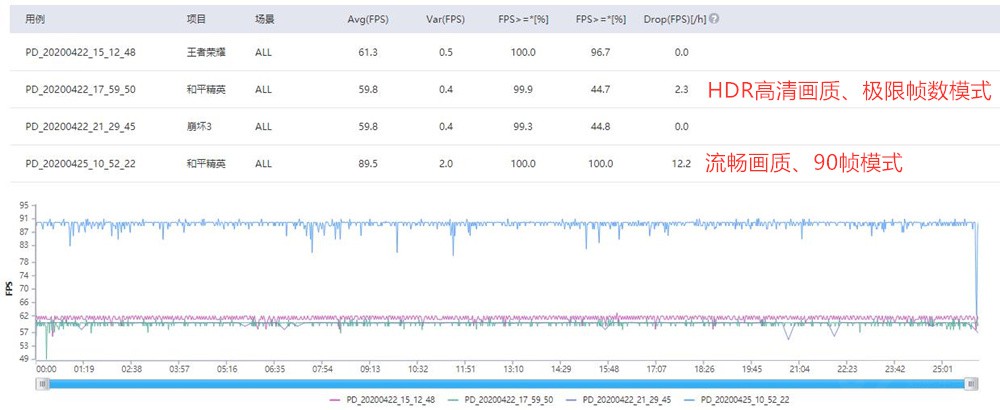1000x410 pixels.
Task: Click the Avg(FPS) column header
Action: (x=368, y=19)
